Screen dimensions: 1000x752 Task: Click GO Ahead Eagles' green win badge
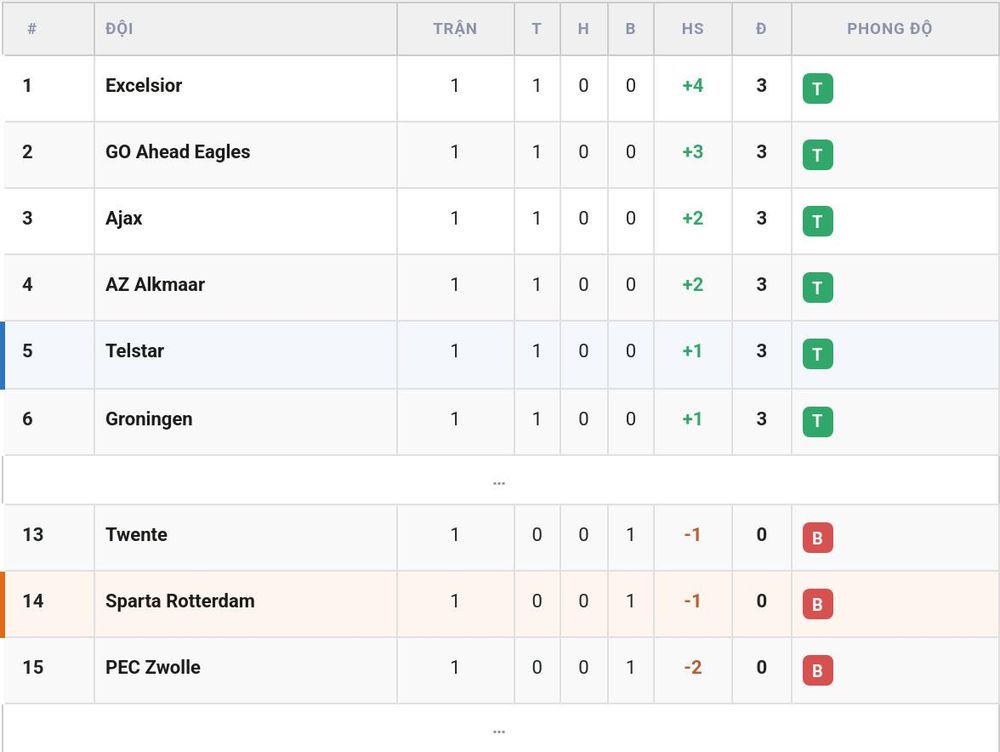tap(818, 155)
